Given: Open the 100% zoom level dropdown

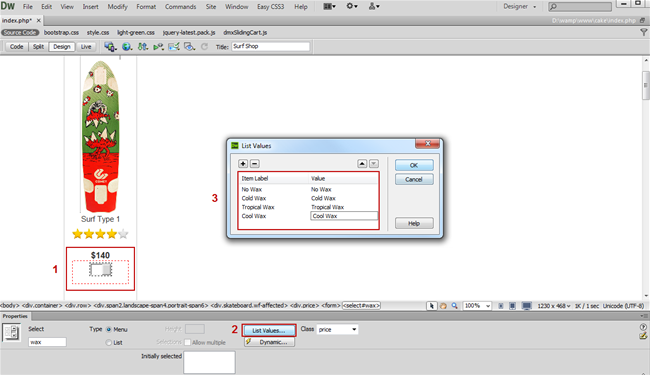Looking at the screenshot, I should (x=477, y=306).
